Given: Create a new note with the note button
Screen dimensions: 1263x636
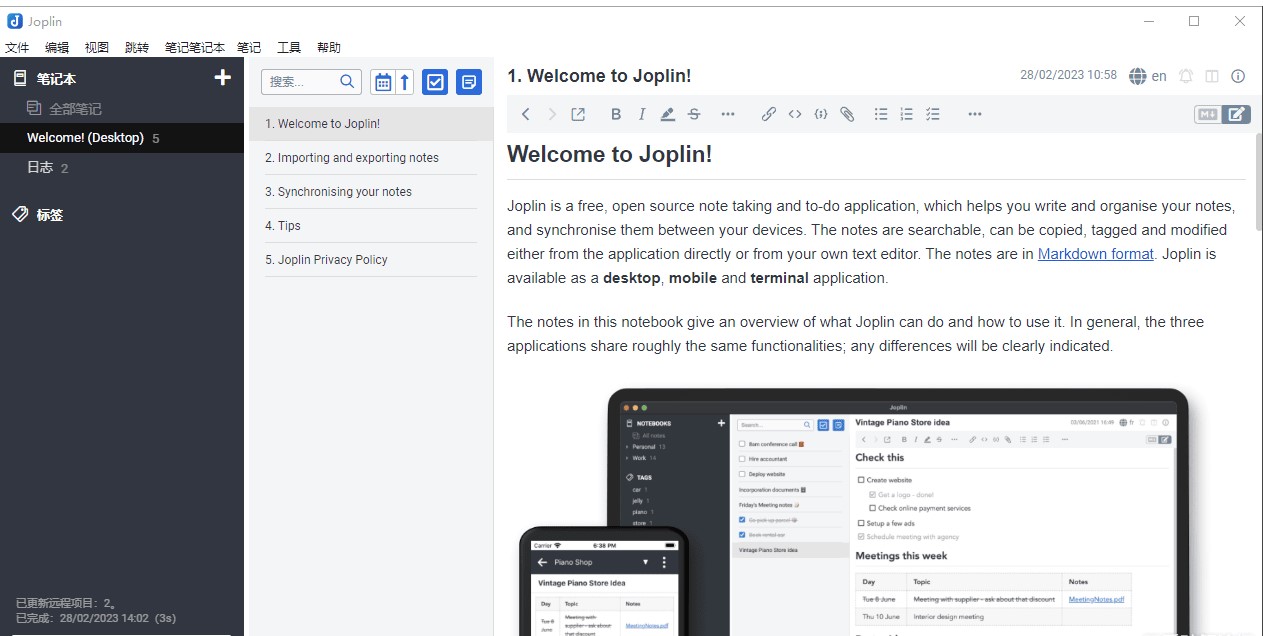Looking at the screenshot, I should coord(469,82).
